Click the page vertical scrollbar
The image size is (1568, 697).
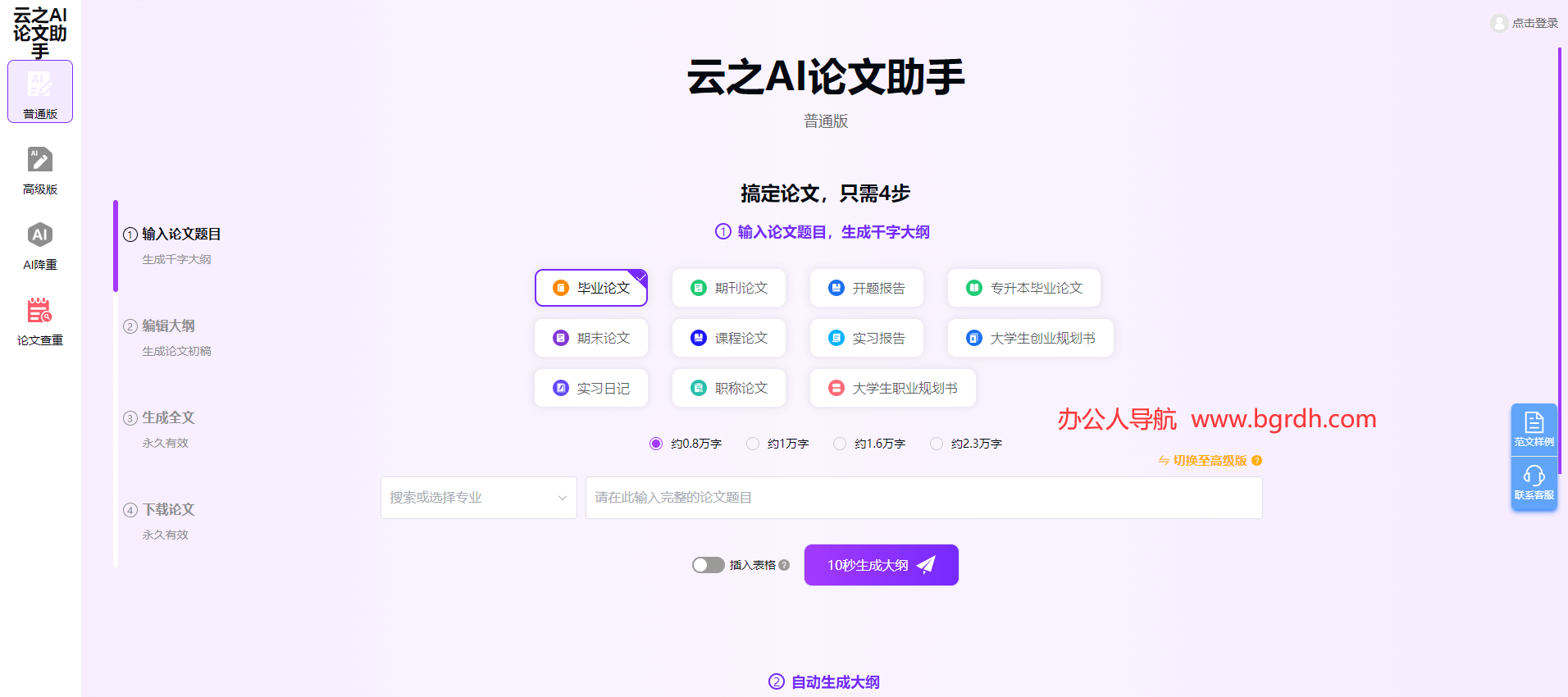click(x=1560, y=261)
